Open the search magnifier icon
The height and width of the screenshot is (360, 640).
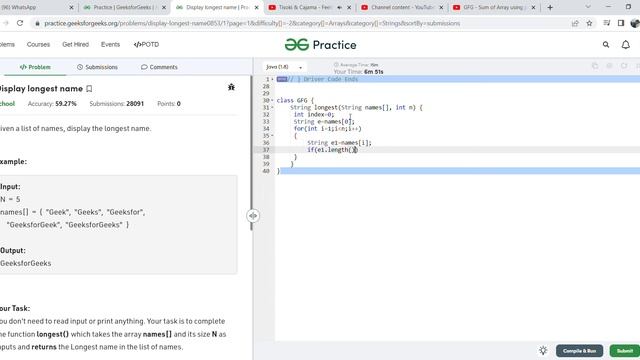tap(606, 44)
